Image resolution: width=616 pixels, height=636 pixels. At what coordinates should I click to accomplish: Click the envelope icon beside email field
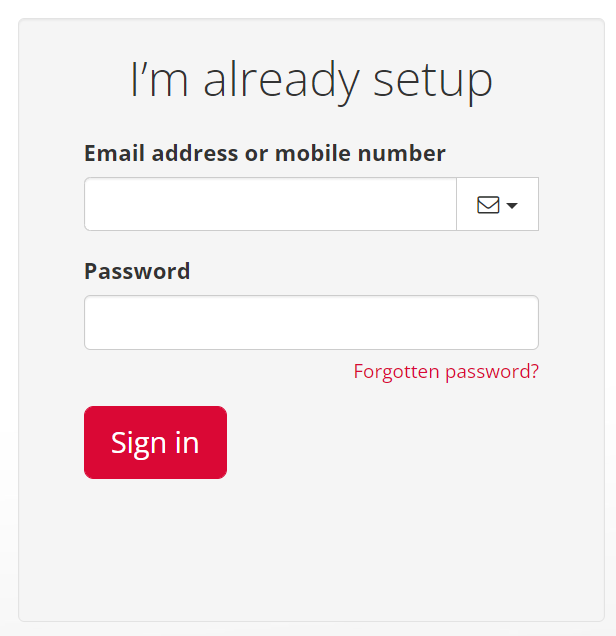point(488,205)
